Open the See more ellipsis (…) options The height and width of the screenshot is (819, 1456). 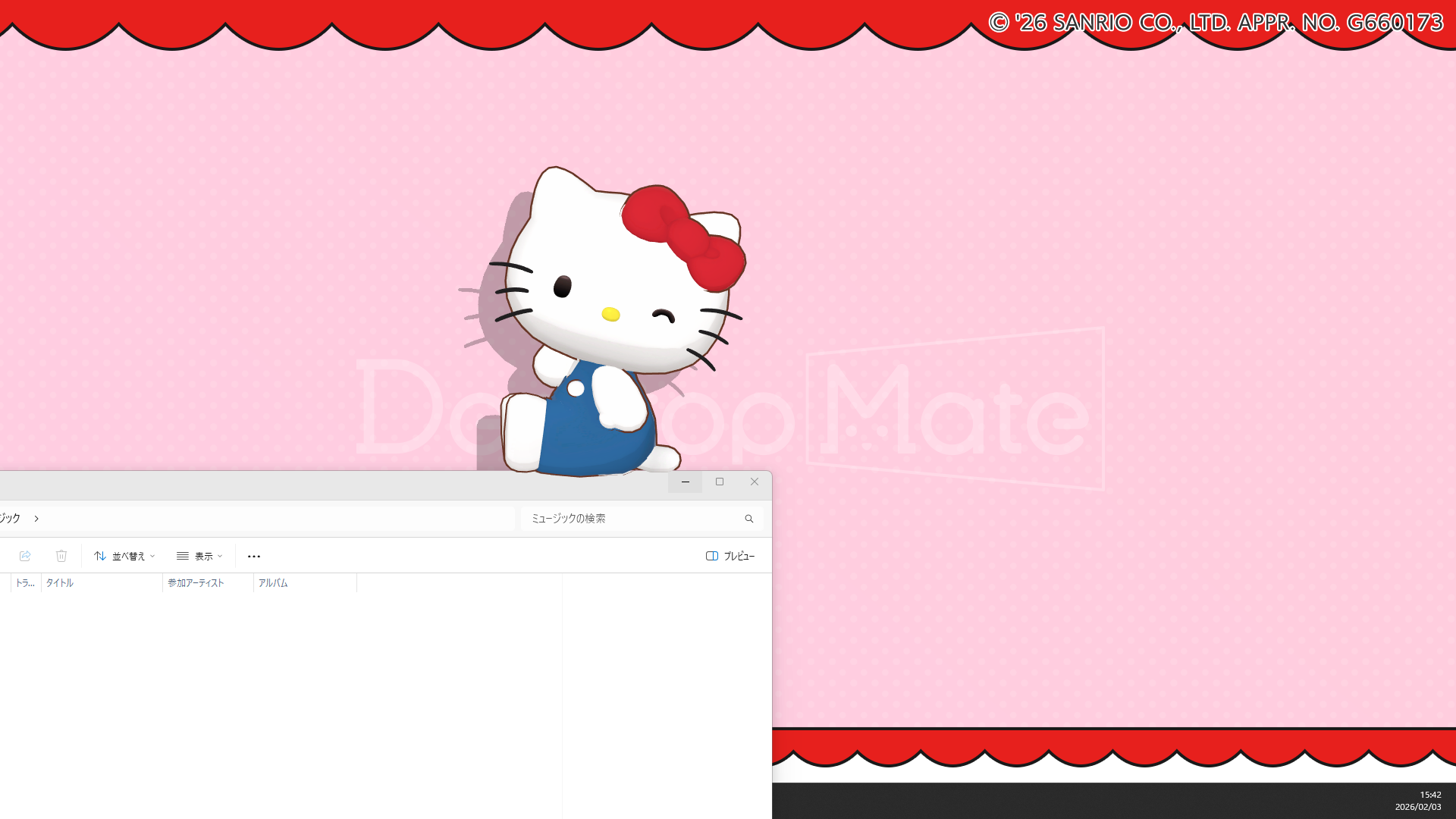click(254, 556)
